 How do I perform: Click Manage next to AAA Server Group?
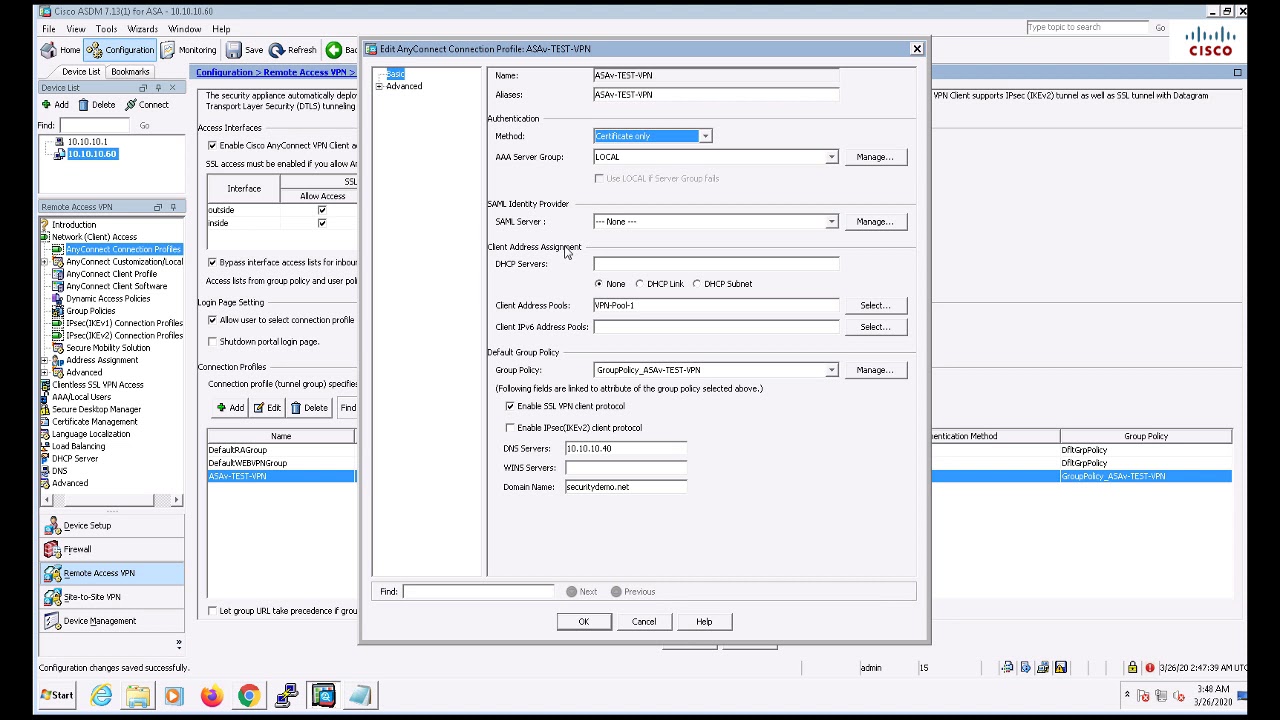[x=875, y=157]
